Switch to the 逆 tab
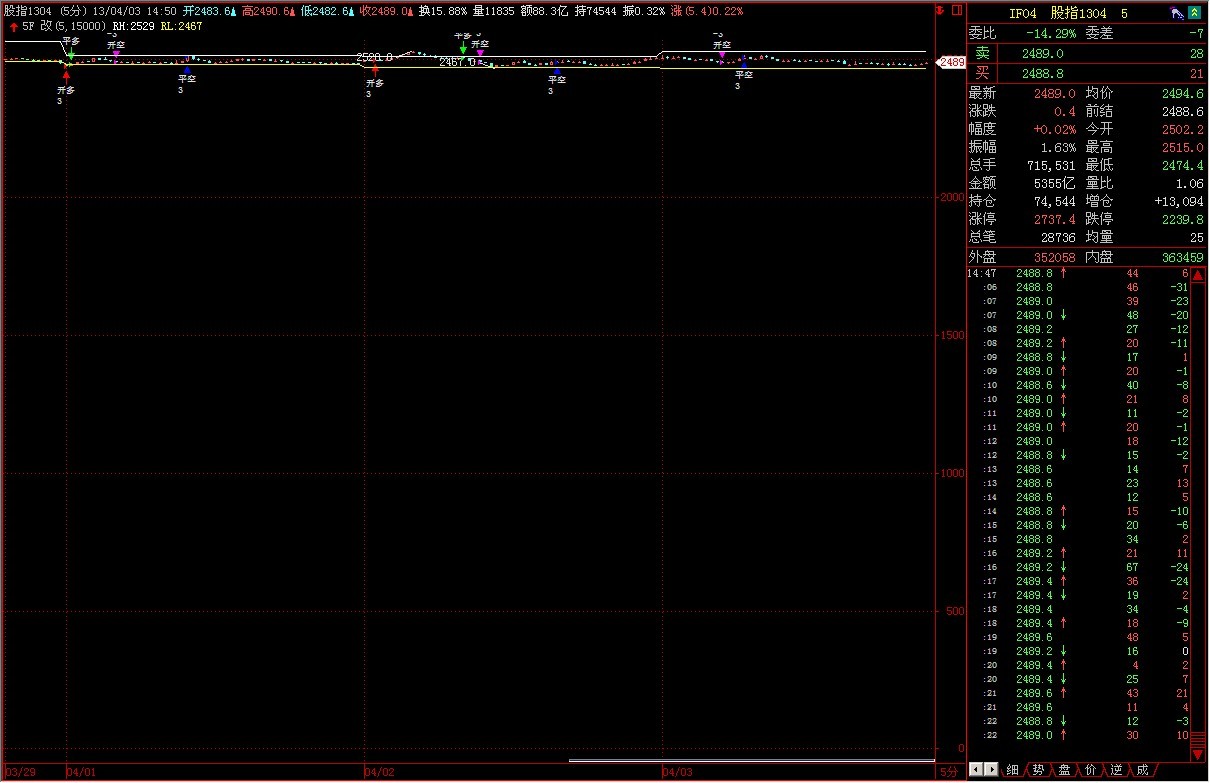This screenshot has height=783, width=1210. coord(1117,770)
